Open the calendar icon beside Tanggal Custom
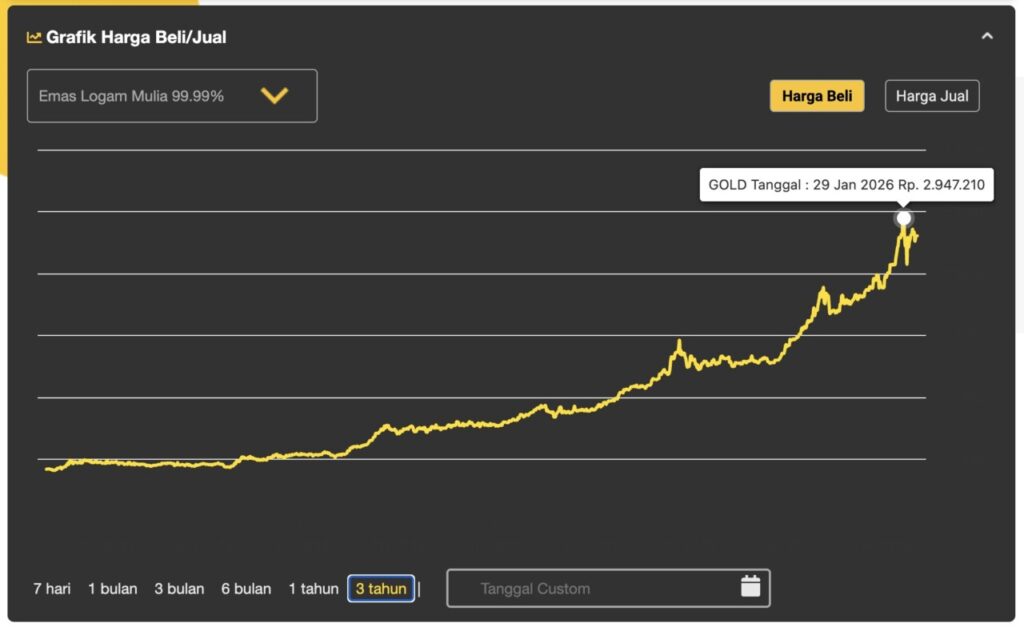1024x631 pixels. click(751, 588)
